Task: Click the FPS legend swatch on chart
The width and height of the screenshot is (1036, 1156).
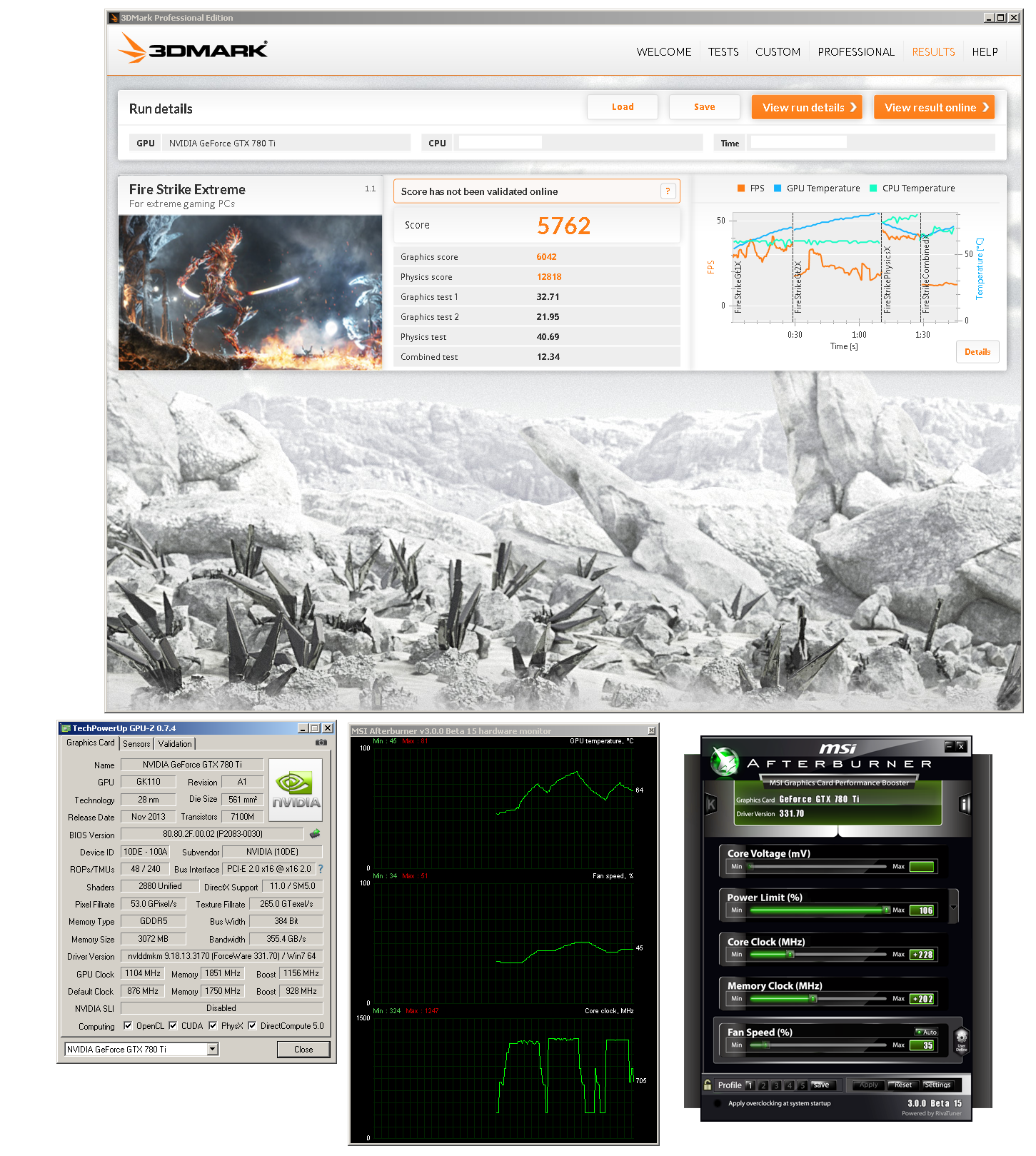Action: [x=741, y=189]
